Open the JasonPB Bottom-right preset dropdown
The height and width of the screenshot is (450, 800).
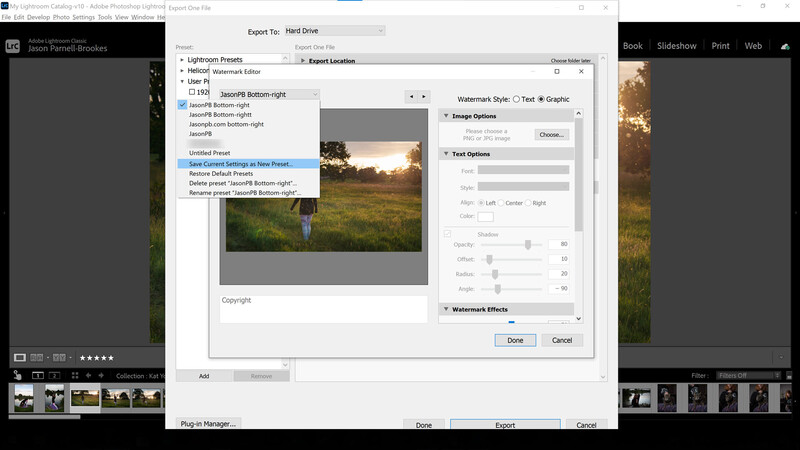(269, 94)
